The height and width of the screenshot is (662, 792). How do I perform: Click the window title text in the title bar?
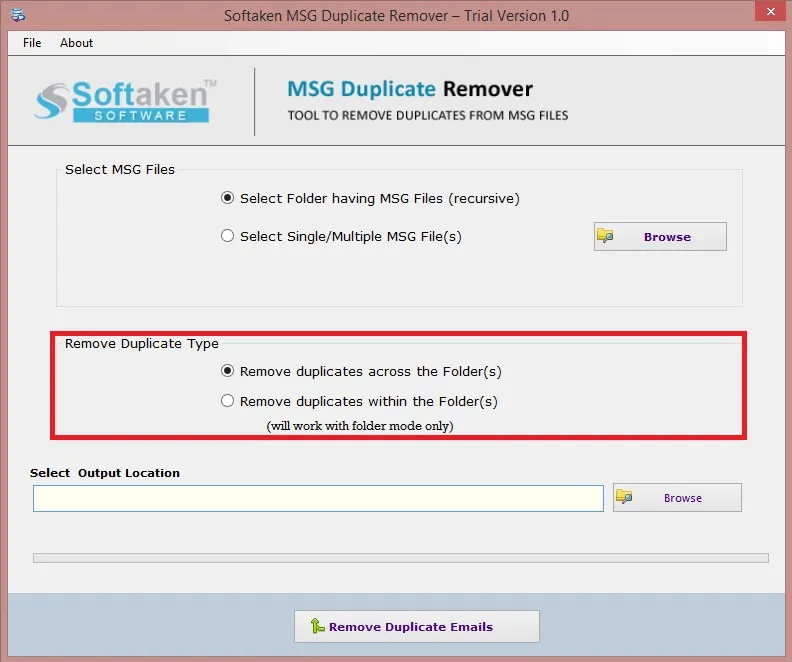pyautogui.click(x=396, y=16)
